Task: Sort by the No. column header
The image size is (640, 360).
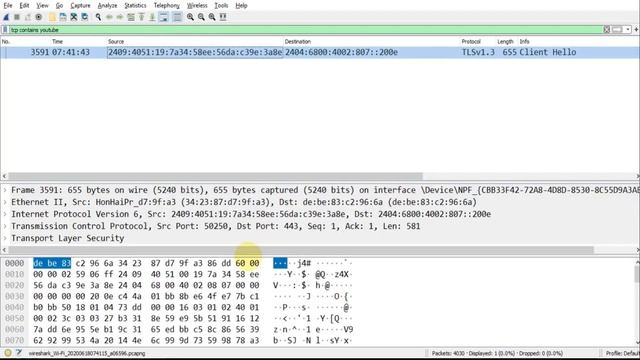Action: (x=6, y=42)
